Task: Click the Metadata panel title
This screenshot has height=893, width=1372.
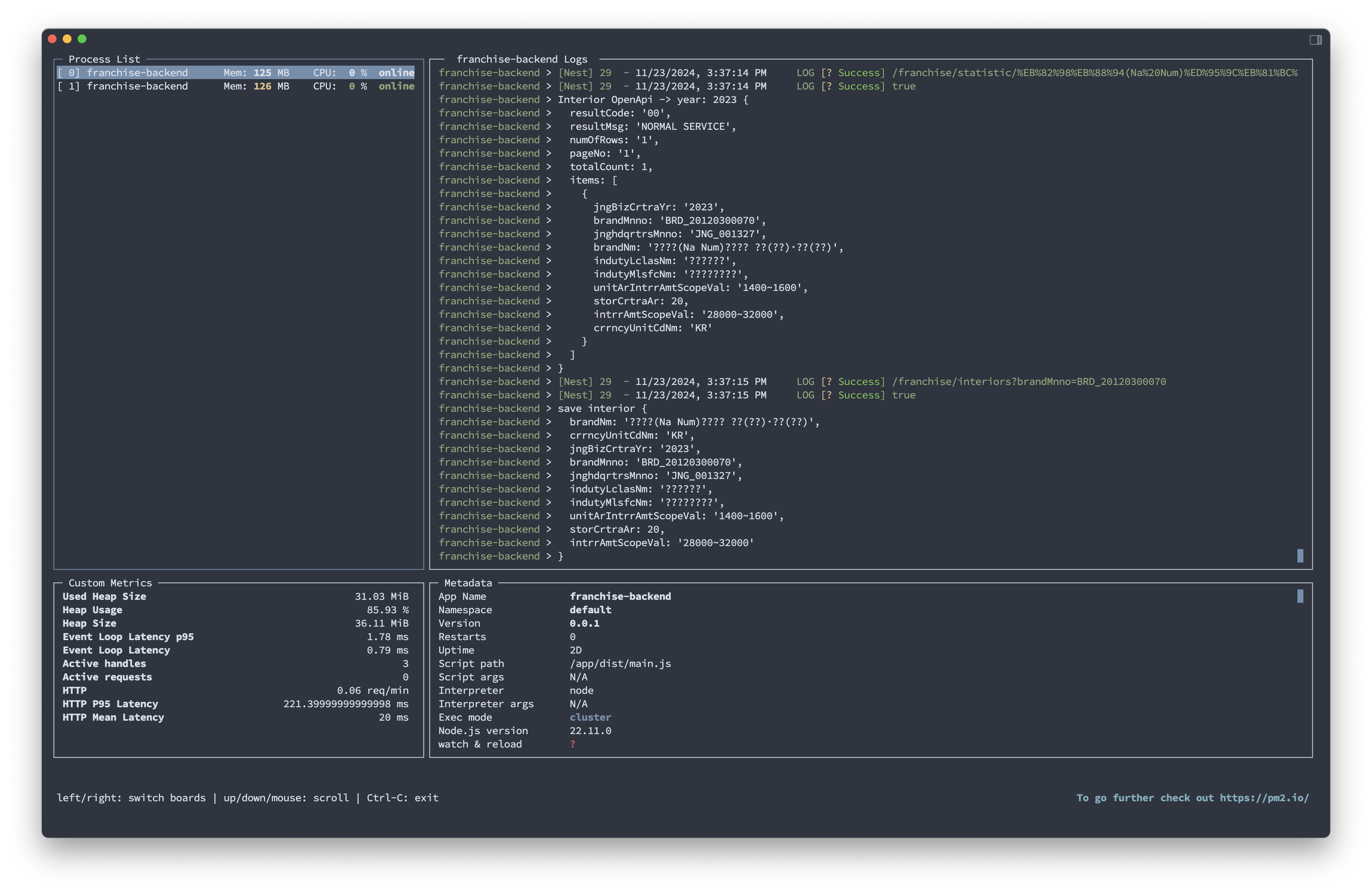Action: [468, 583]
